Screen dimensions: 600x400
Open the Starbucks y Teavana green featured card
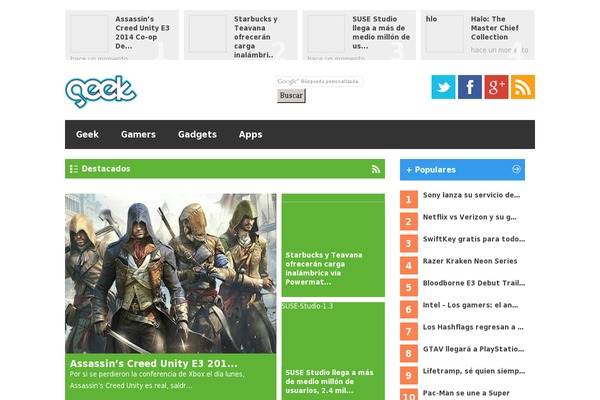(x=333, y=245)
